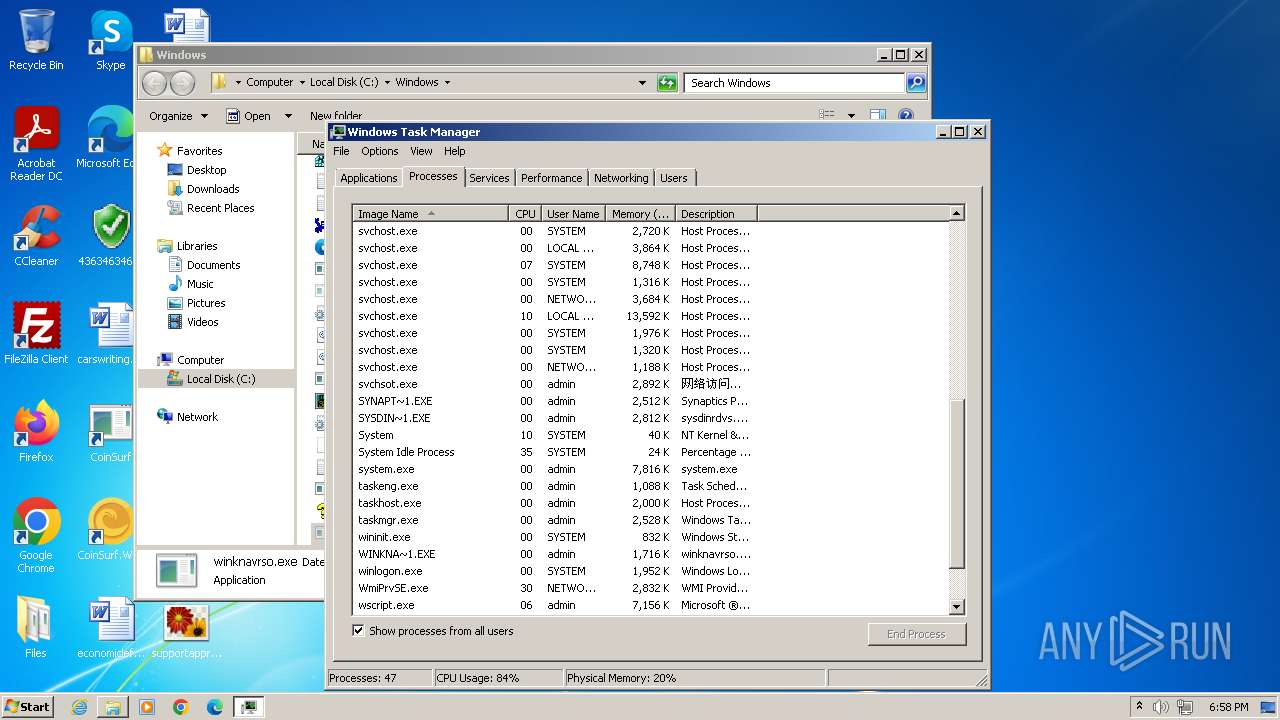Open the CoinSurf desktop shortcut next to Firefox

point(108,432)
